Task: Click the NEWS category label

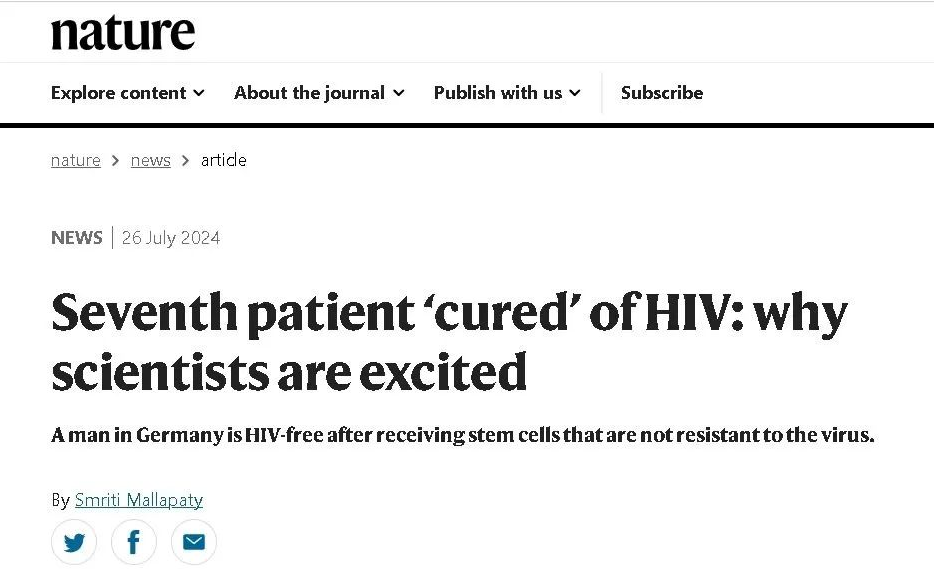Action: [77, 238]
